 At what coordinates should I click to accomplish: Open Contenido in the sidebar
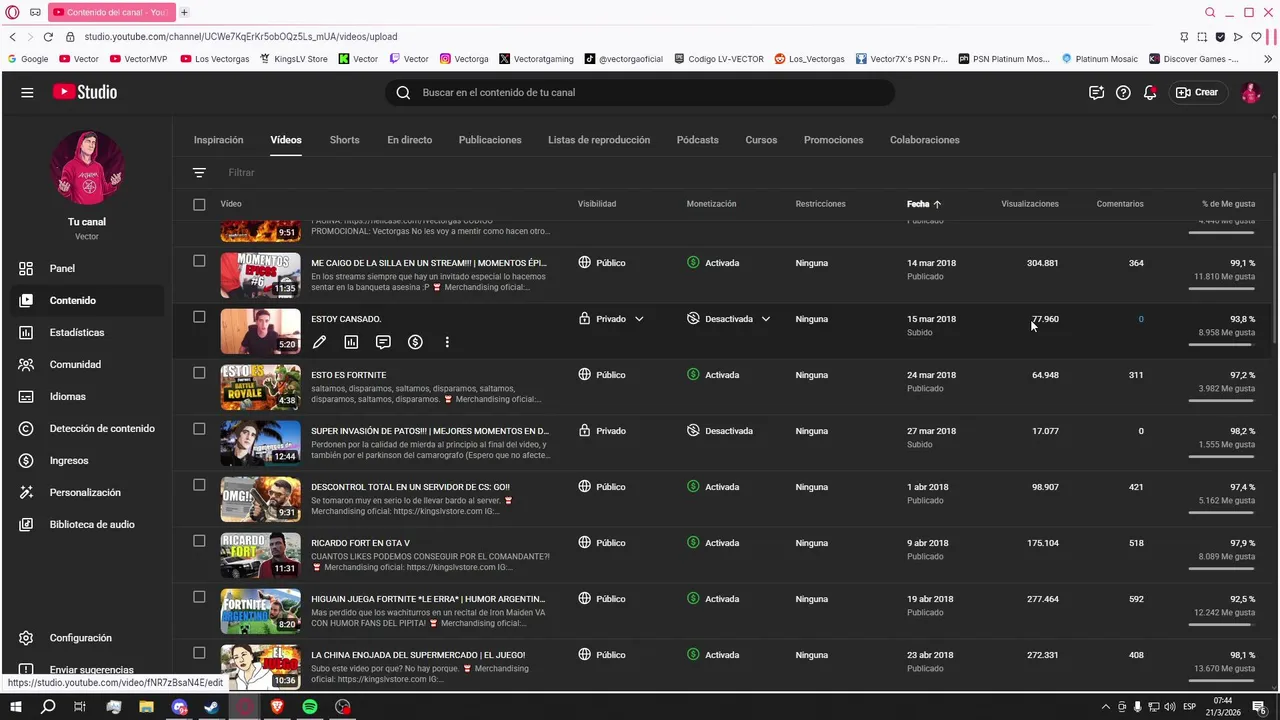86,300
